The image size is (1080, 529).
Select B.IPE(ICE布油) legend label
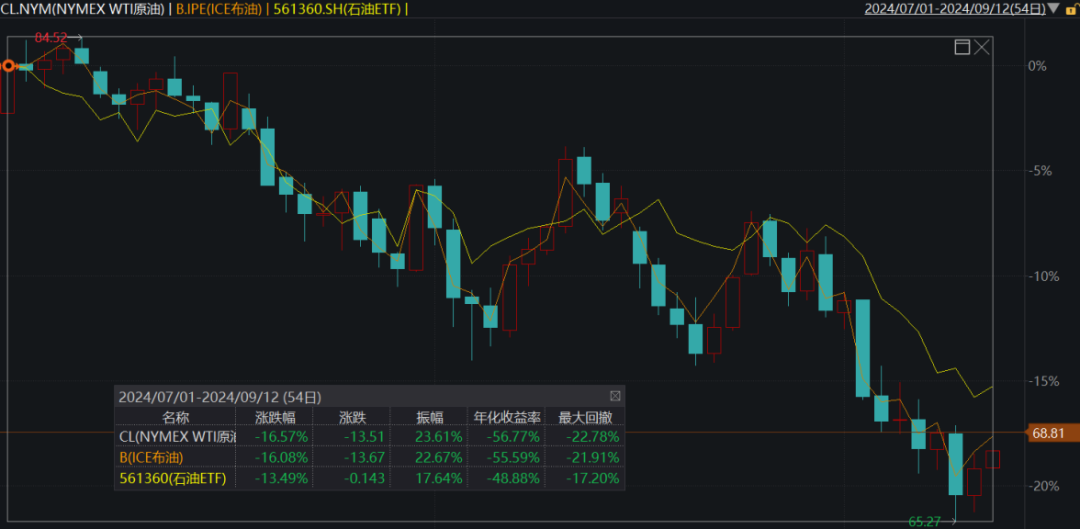point(220,9)
